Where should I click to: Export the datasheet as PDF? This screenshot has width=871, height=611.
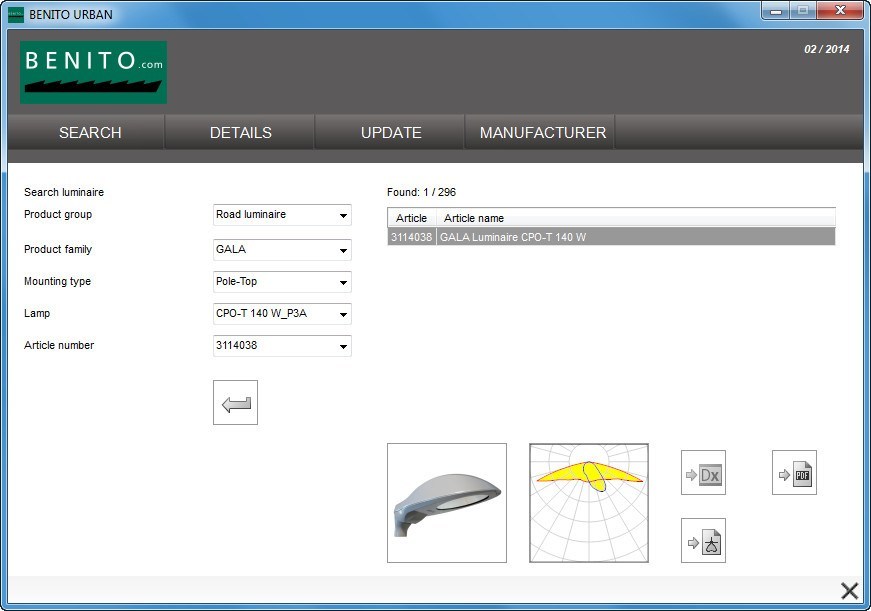pos(794,473)
